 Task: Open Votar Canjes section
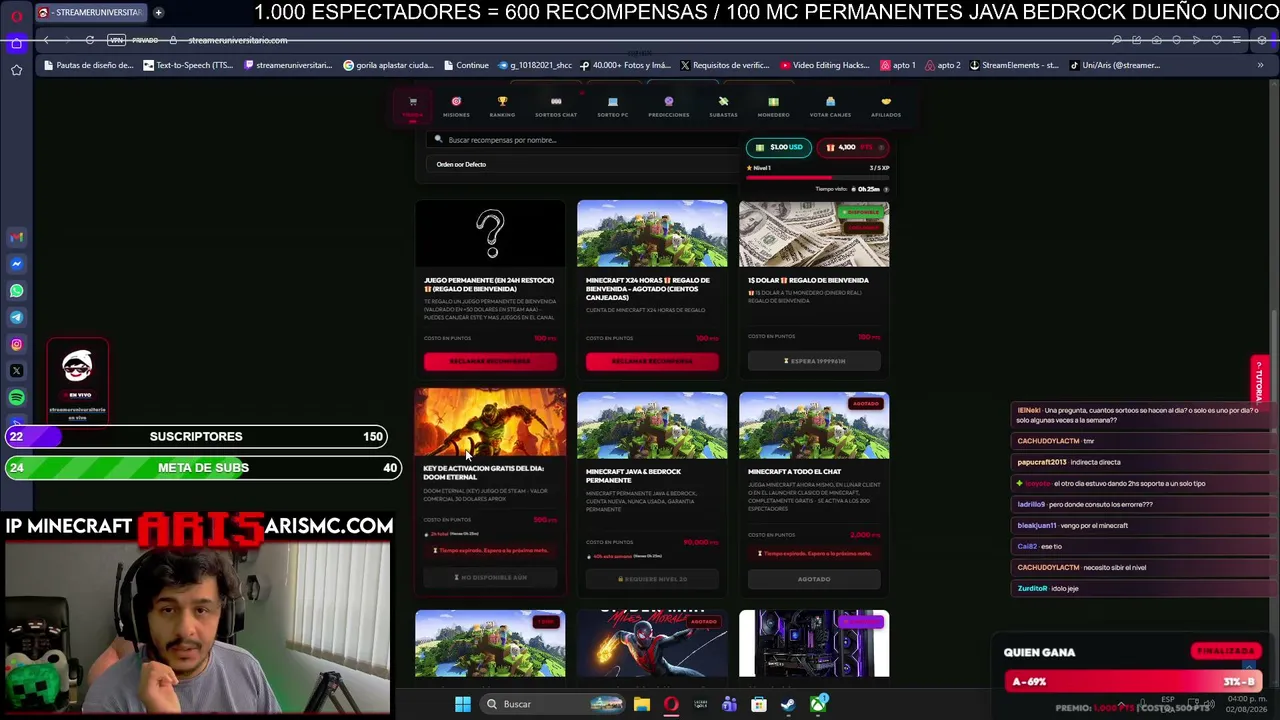[830, 107]
